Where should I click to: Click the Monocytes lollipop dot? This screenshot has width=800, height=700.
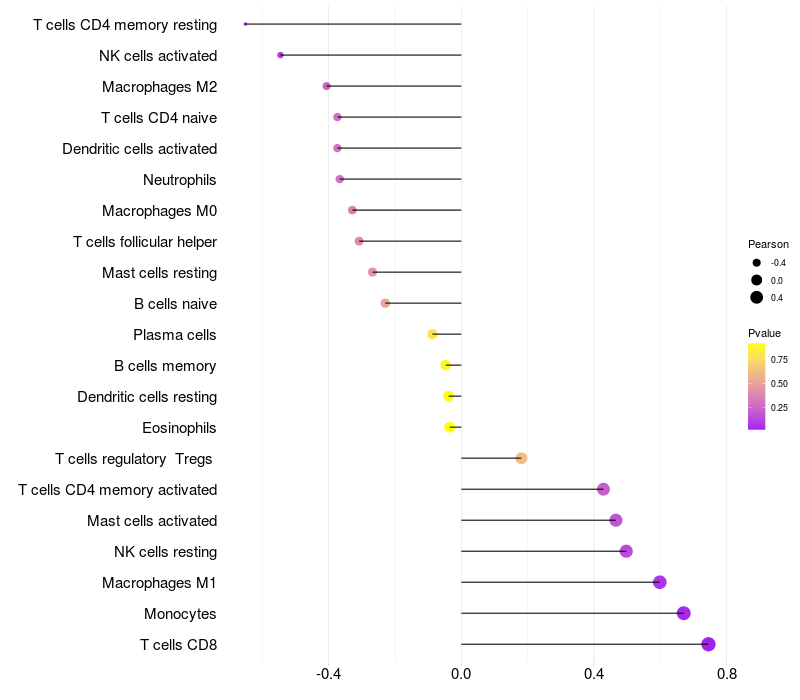(683, 613)
